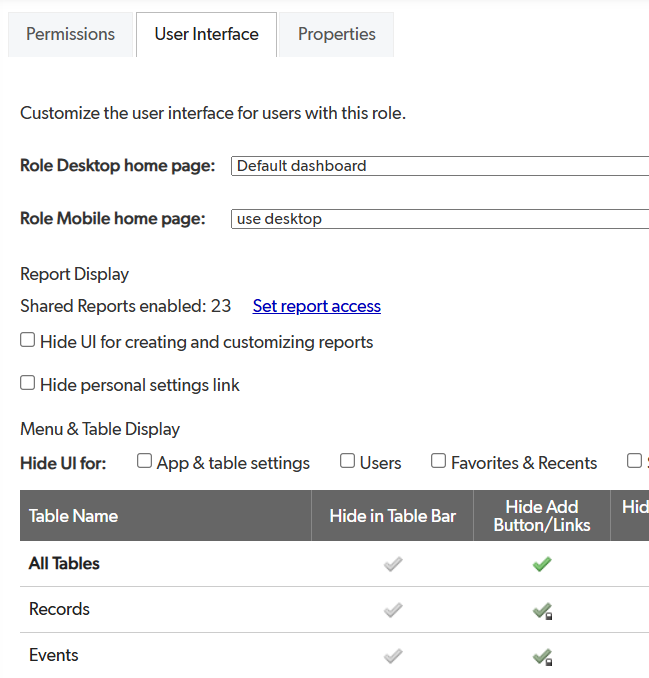Viewport: 649px width, 678px height.
Task: Toggle All Tables Hide Add Button checkmark
Action: [541, 564]
